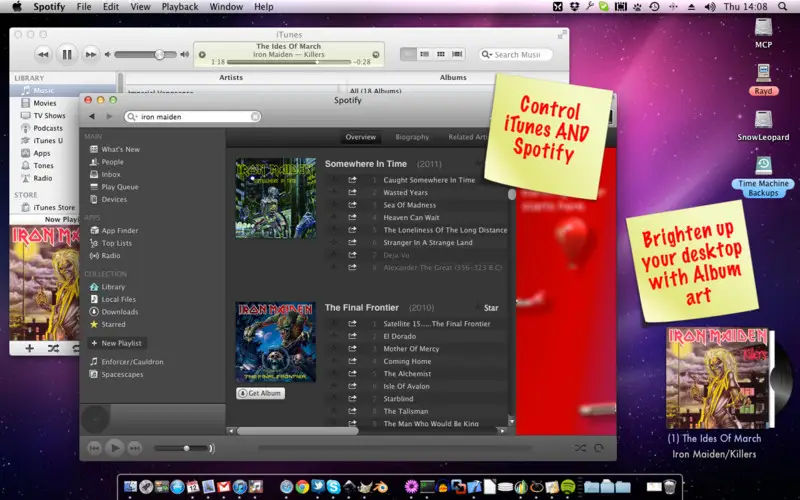Click share icon for Heaven Can Wait
800x500 pixels.
(x=352, y=217)
